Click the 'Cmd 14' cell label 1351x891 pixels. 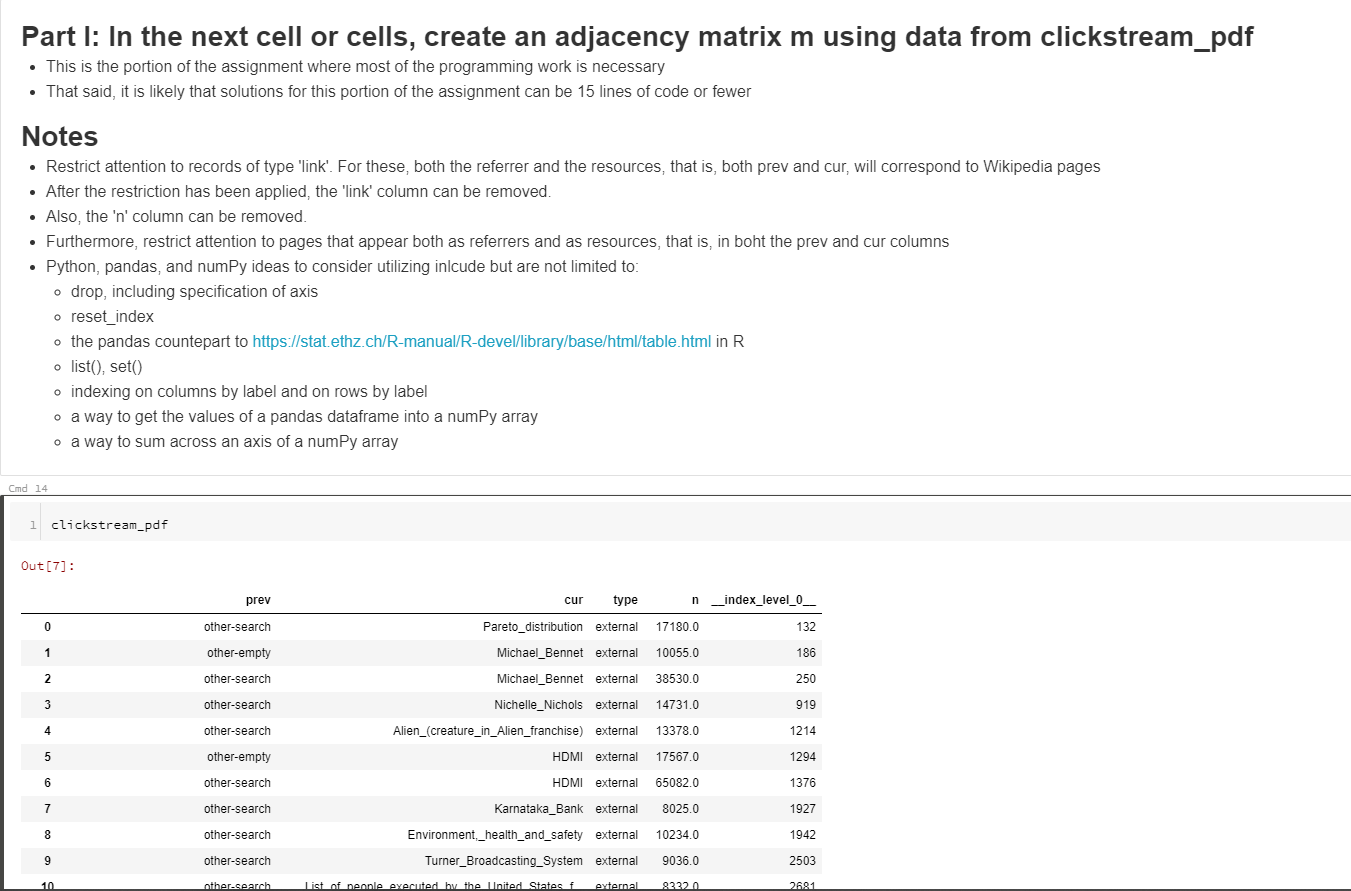tap(27, 488)
